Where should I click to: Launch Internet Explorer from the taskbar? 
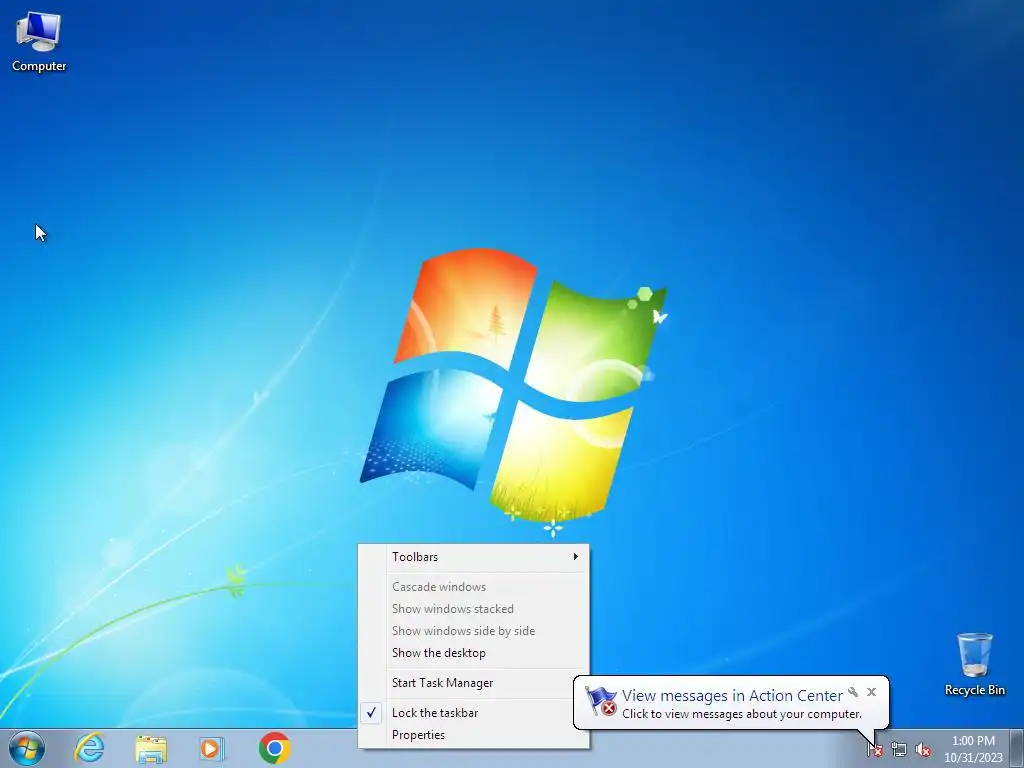(89, 748)
